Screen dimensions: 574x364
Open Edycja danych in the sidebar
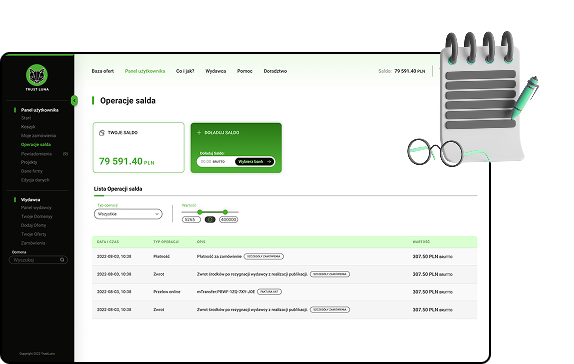click(35, 180)
